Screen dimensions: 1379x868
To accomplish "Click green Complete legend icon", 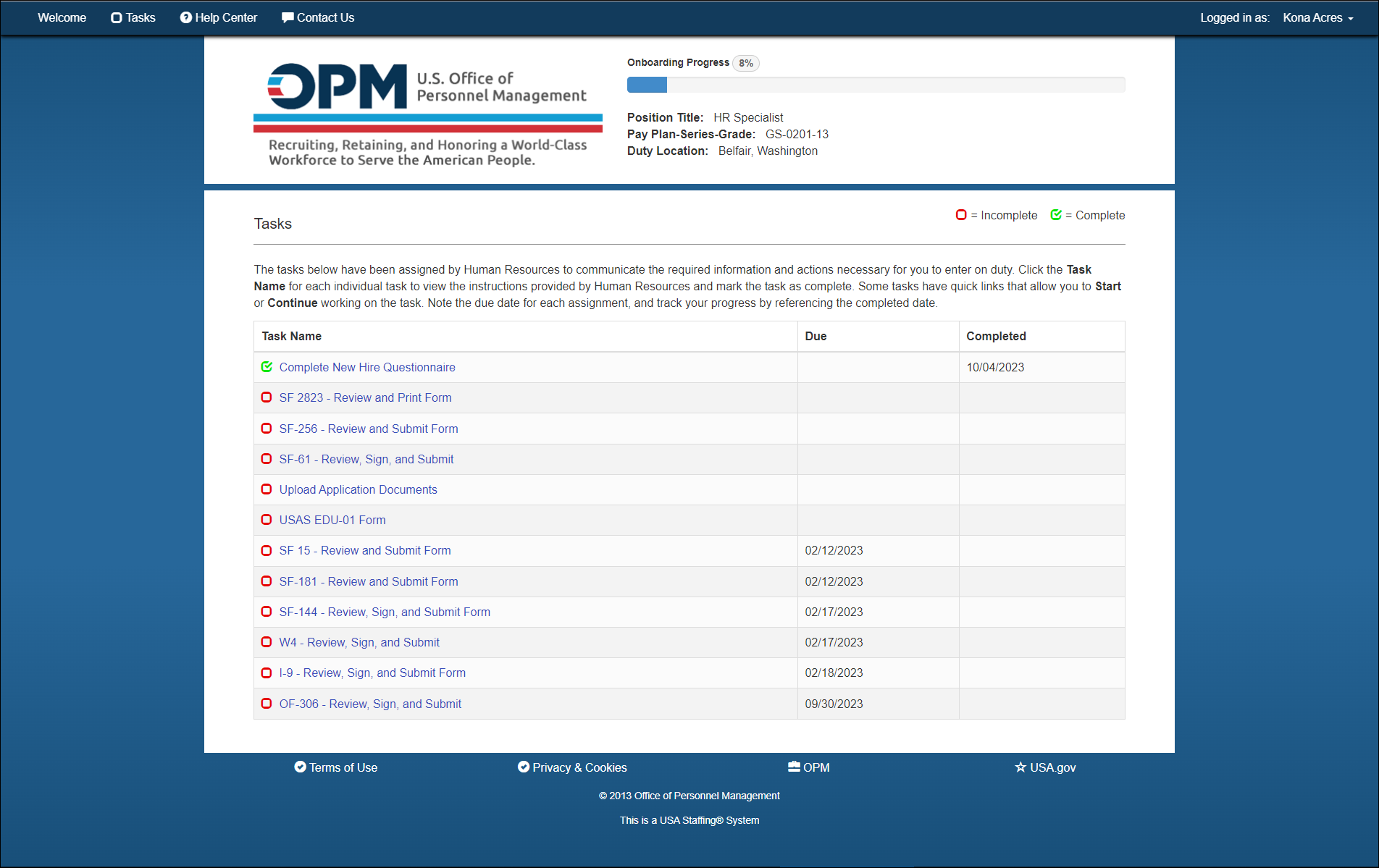I will tap(1056, 215).
